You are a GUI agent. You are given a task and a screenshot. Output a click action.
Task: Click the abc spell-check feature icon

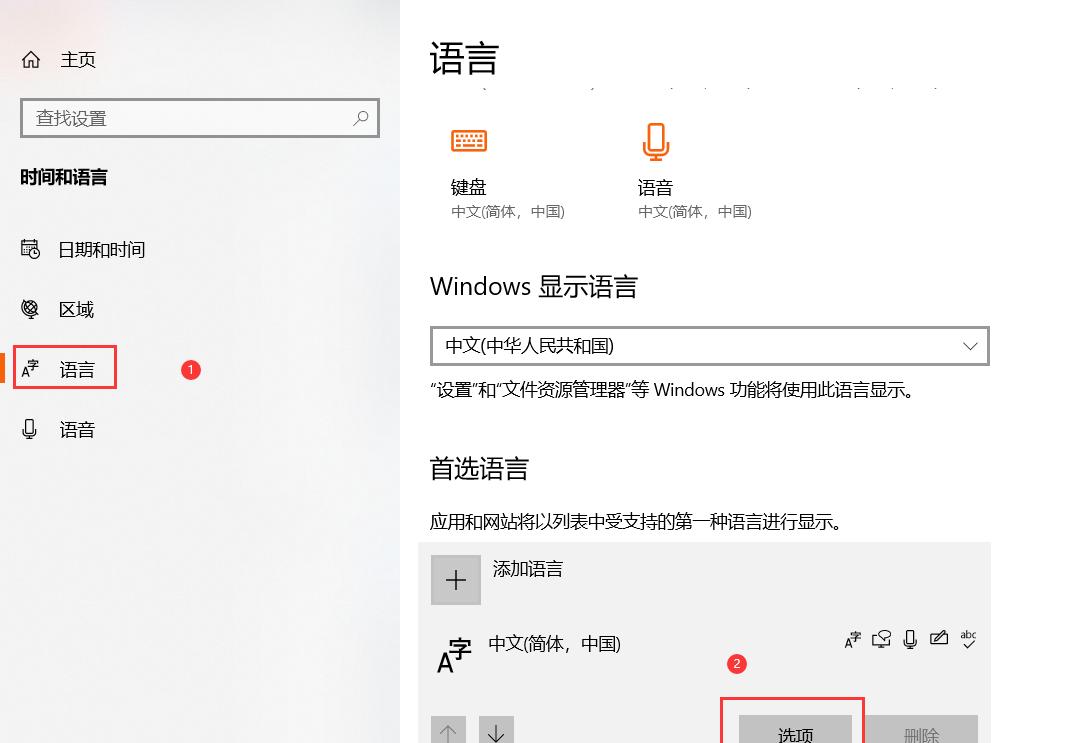[x=968, y=638]
